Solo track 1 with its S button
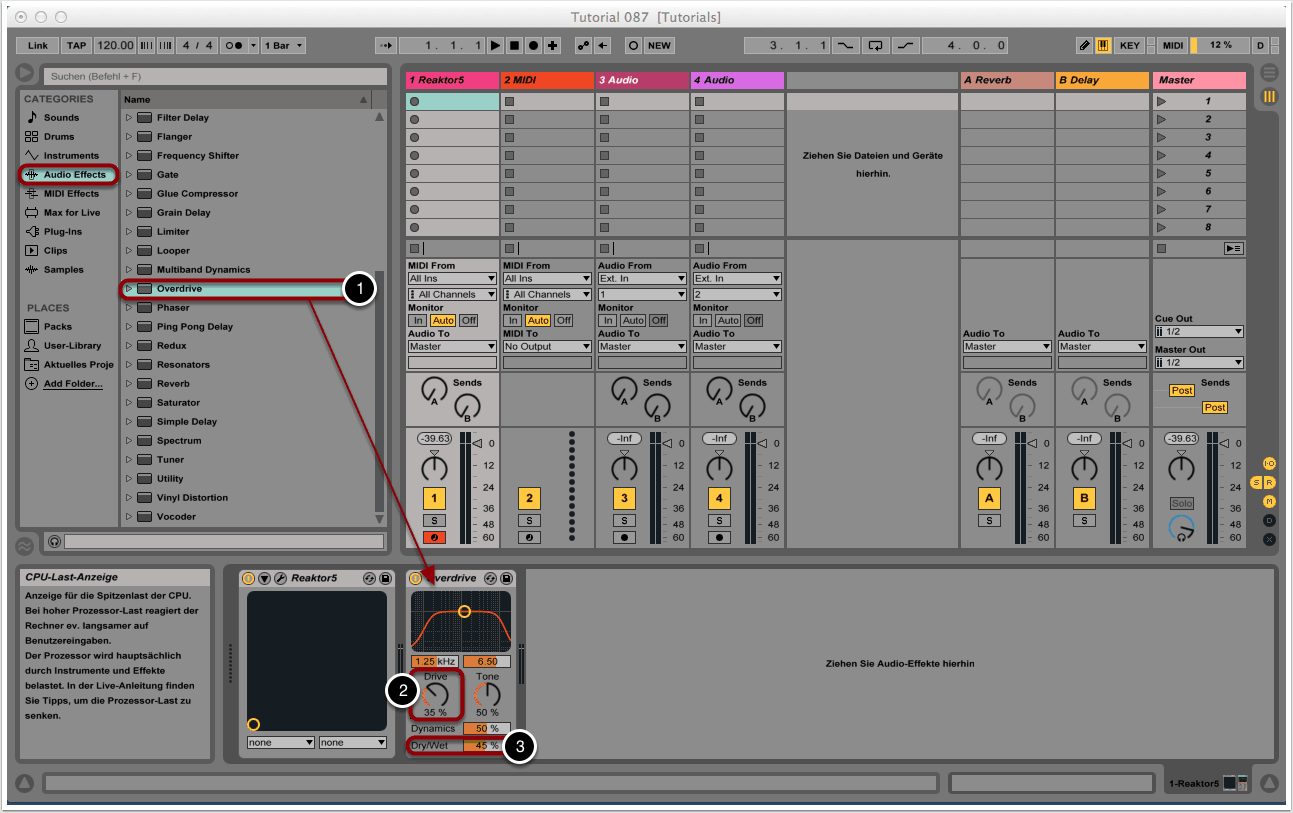Screen dimensions: 1293x813 434,520
